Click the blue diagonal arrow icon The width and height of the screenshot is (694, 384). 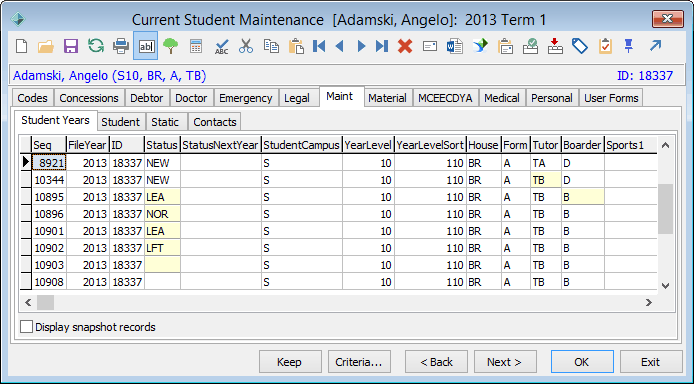point(655,45)
